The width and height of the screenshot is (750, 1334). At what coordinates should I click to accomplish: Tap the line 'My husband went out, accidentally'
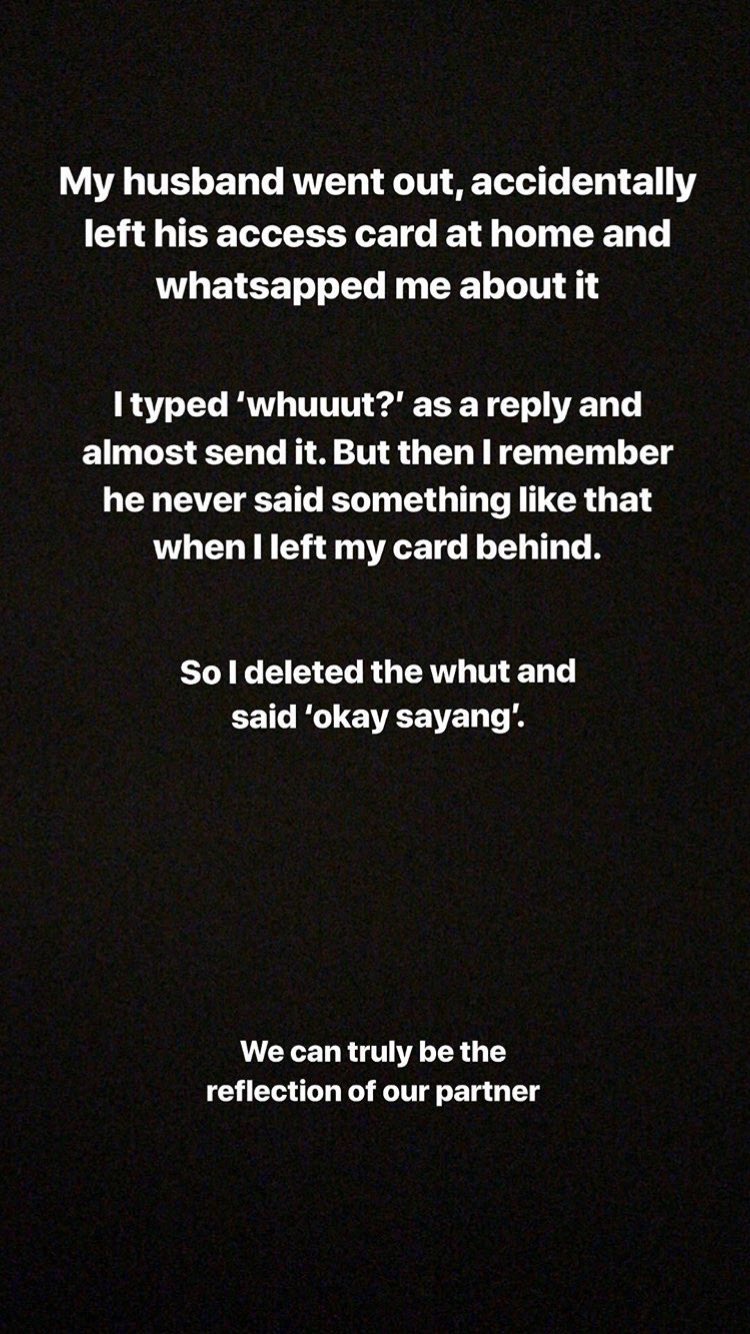click(376, 184)
